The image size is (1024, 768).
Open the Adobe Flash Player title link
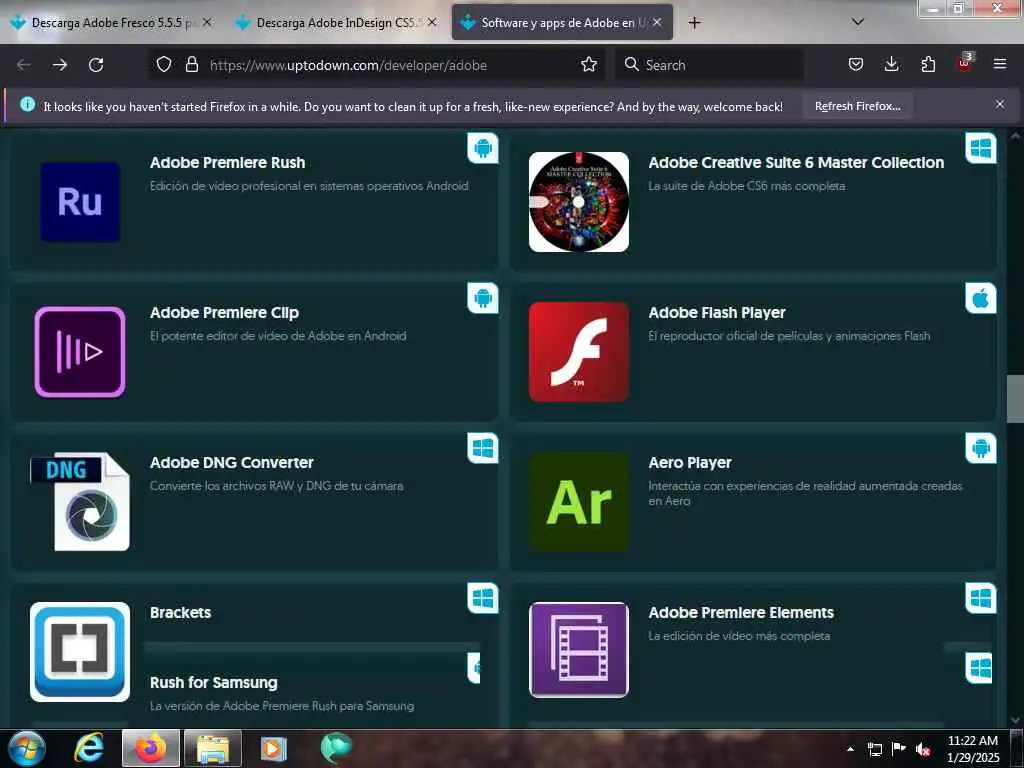[716, 313]
